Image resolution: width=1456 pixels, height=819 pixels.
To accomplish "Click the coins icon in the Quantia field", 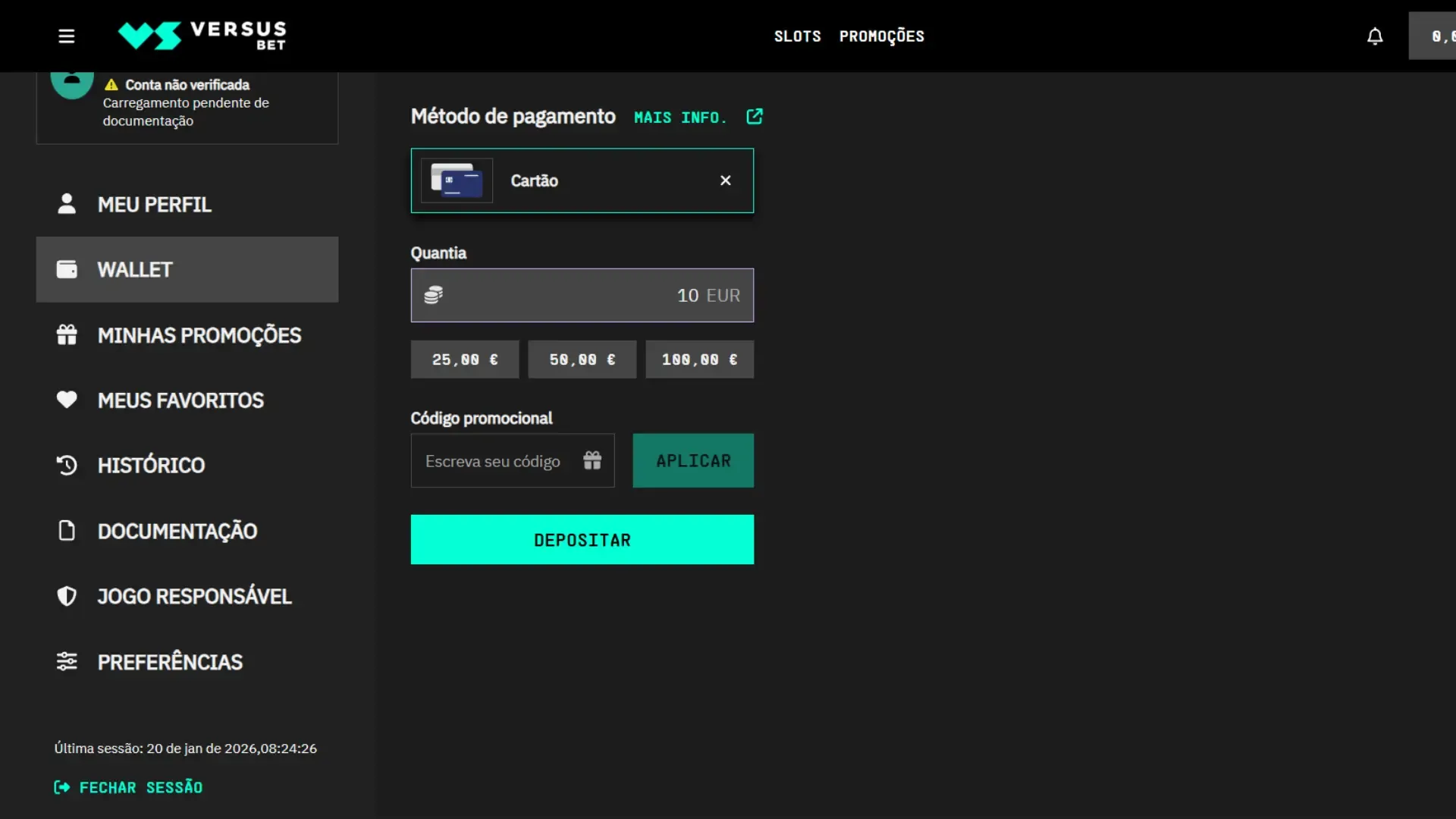I will click(433, 295).
